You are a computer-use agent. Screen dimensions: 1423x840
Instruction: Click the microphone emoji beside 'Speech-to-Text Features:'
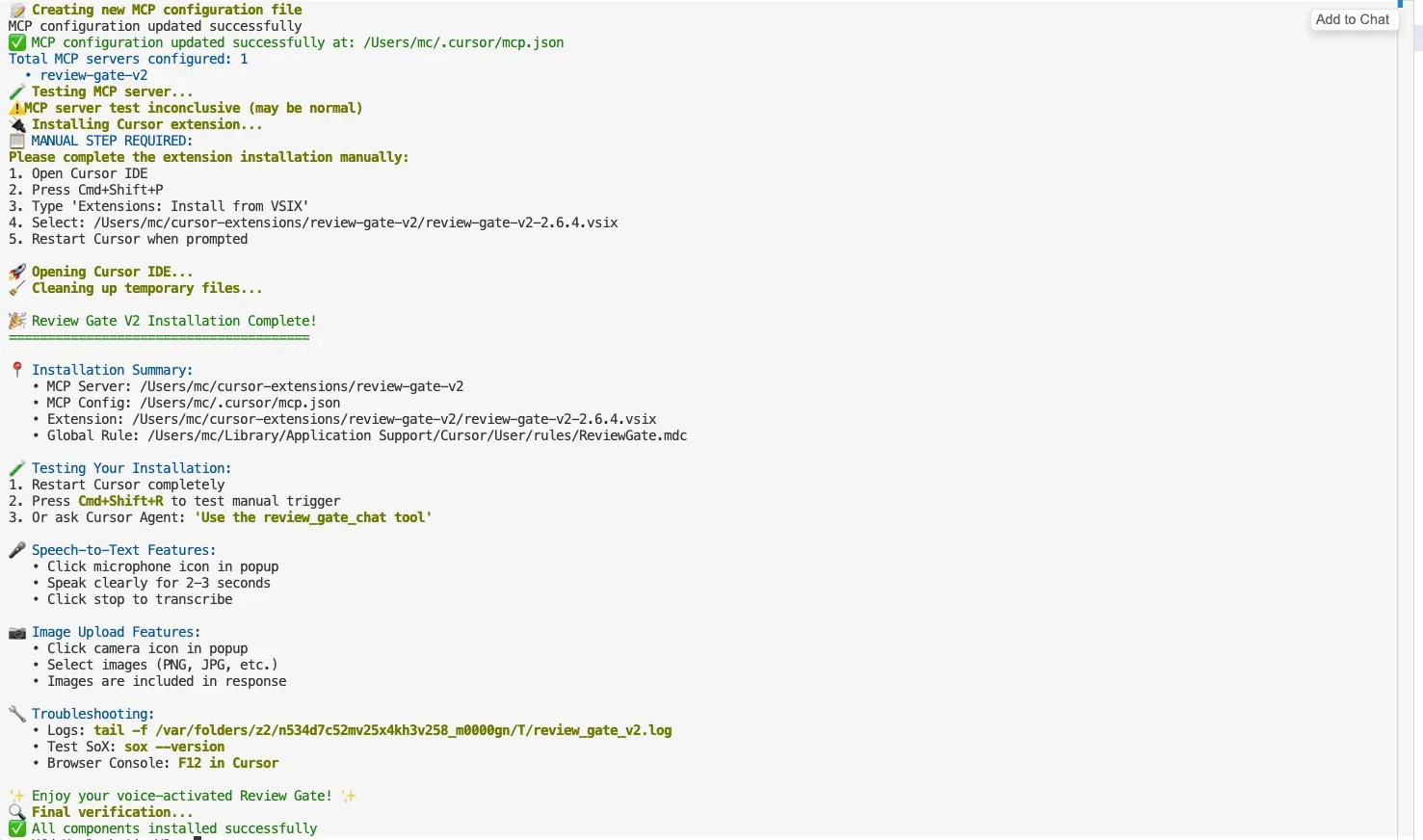coord(17,550)
